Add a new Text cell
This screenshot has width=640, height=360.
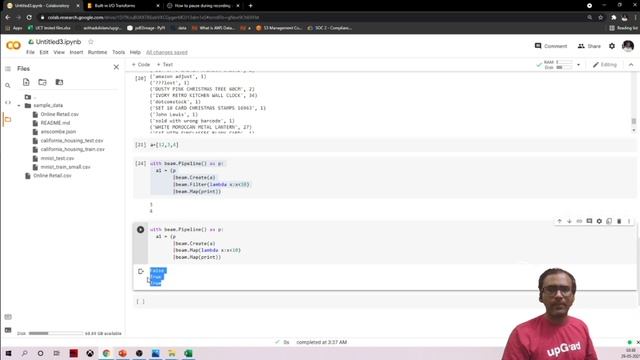(x=165, y=64)
